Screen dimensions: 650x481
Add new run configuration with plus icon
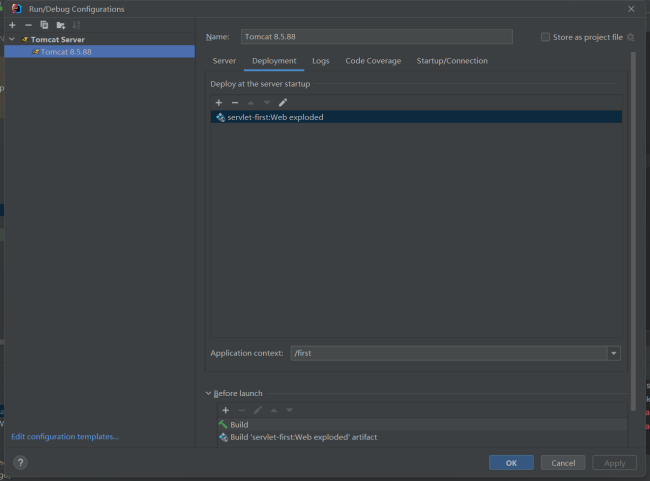click(12, 25)
